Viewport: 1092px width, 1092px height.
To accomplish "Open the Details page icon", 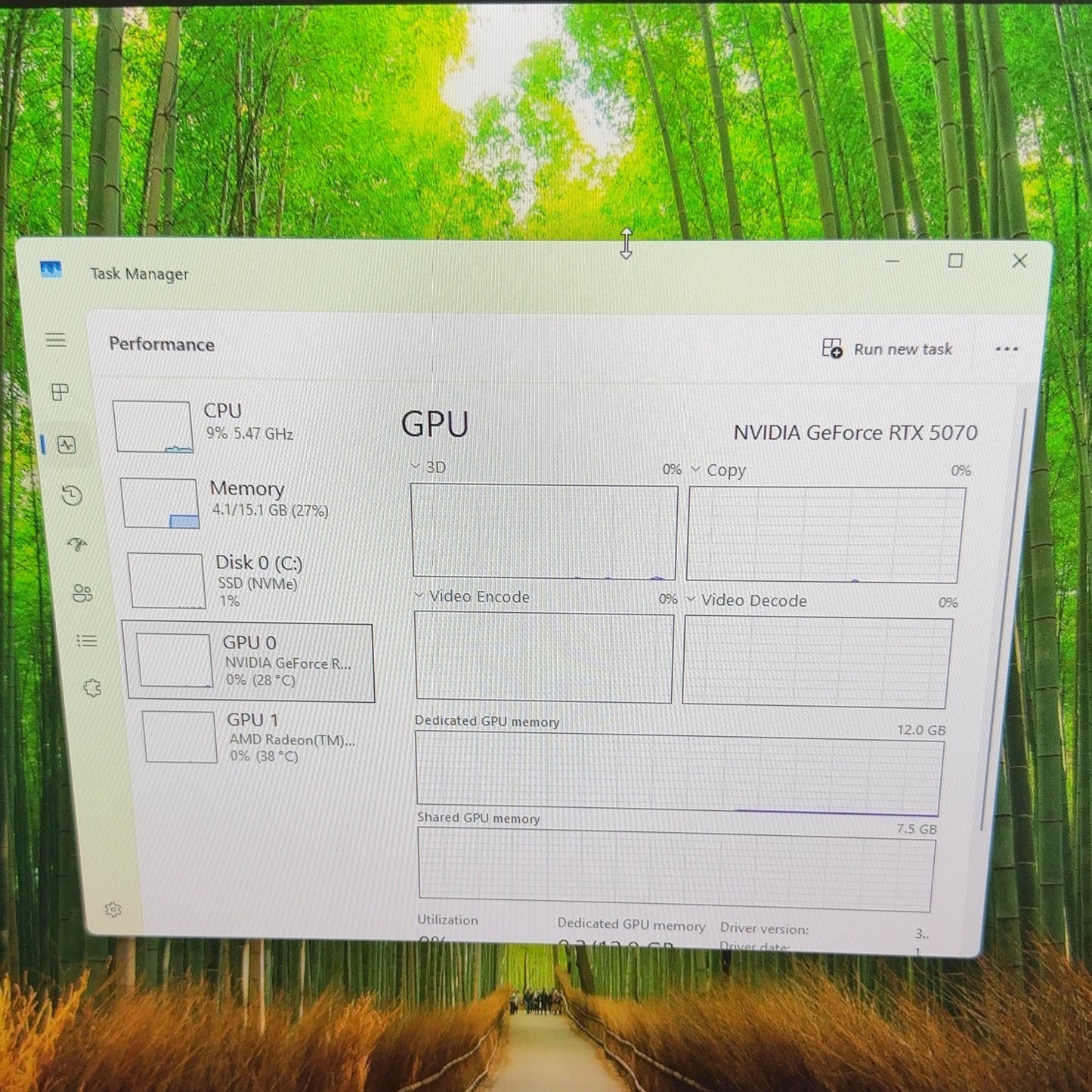I will pyautogui.click(x=87, y=642).
